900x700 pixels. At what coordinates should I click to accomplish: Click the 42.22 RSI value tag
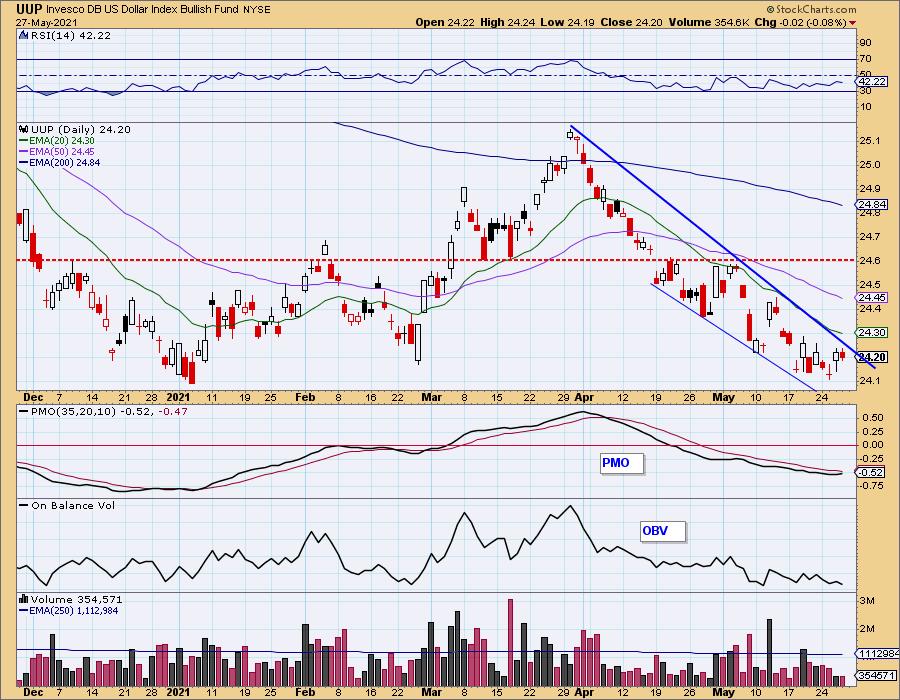[x=872, y=81]
